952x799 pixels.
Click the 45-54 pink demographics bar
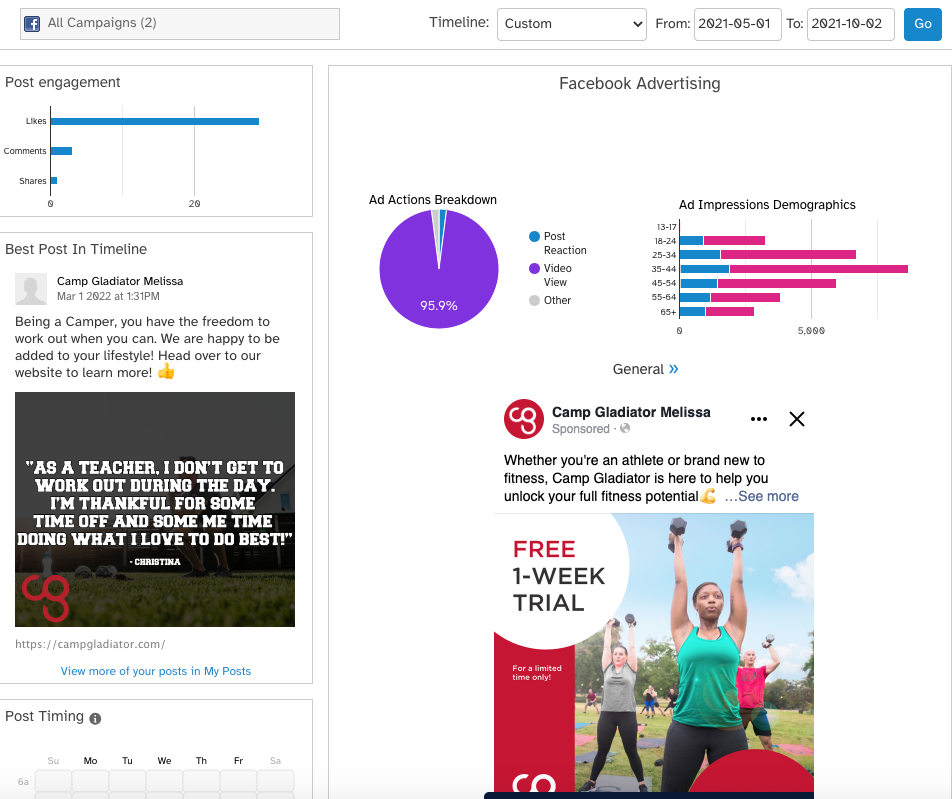click(x=777, y=284)
